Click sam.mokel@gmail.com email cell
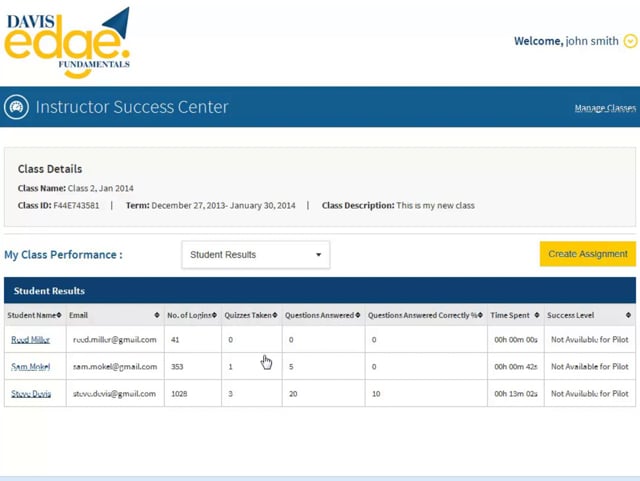The image size is (640, 481). [115, 367]
